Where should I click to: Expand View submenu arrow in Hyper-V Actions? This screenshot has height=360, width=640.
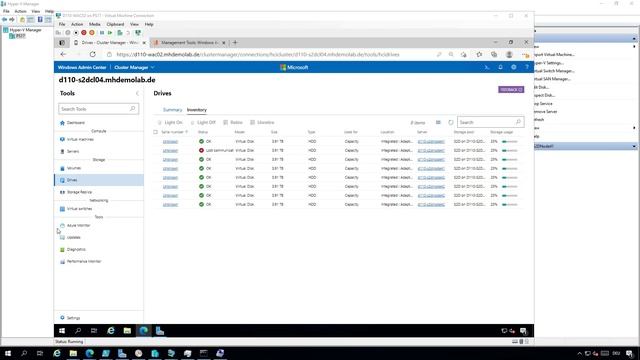(x=634, y=128)
